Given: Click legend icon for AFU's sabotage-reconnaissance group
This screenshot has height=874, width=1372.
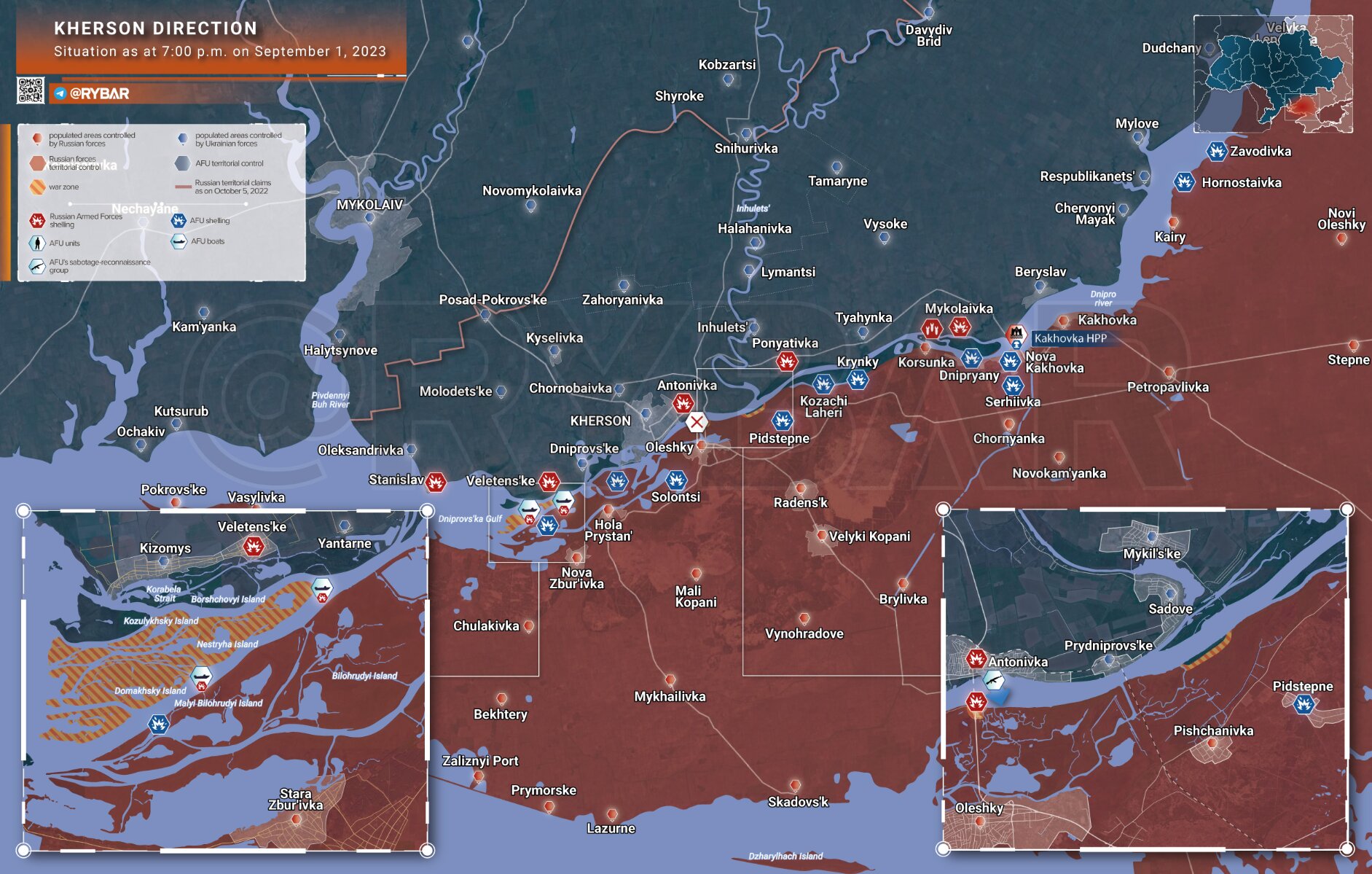Looking at the screenshot, I should coord(37,266).
